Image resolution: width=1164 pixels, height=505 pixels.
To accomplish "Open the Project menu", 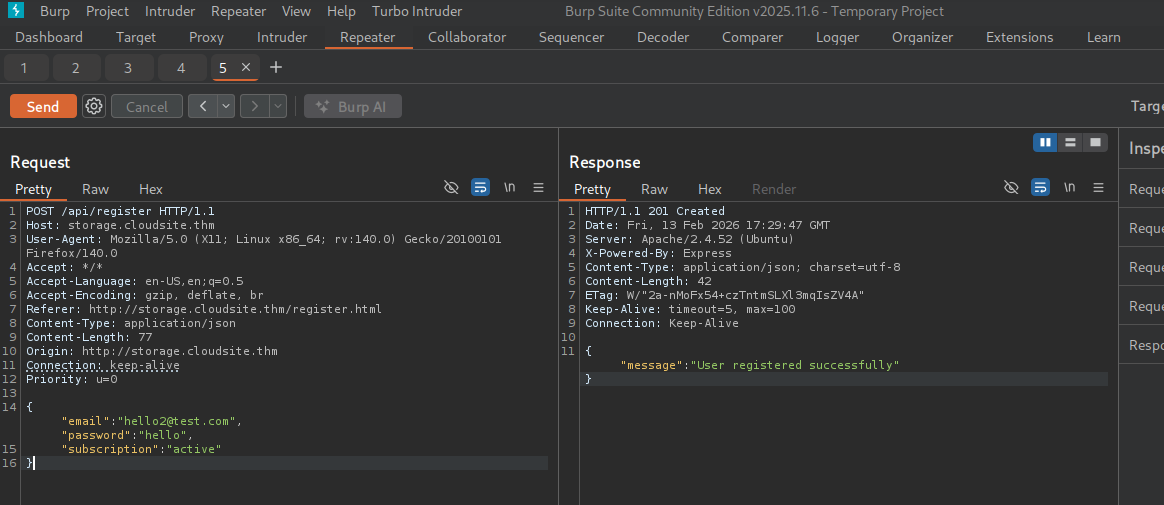I will tap(108, 11).
